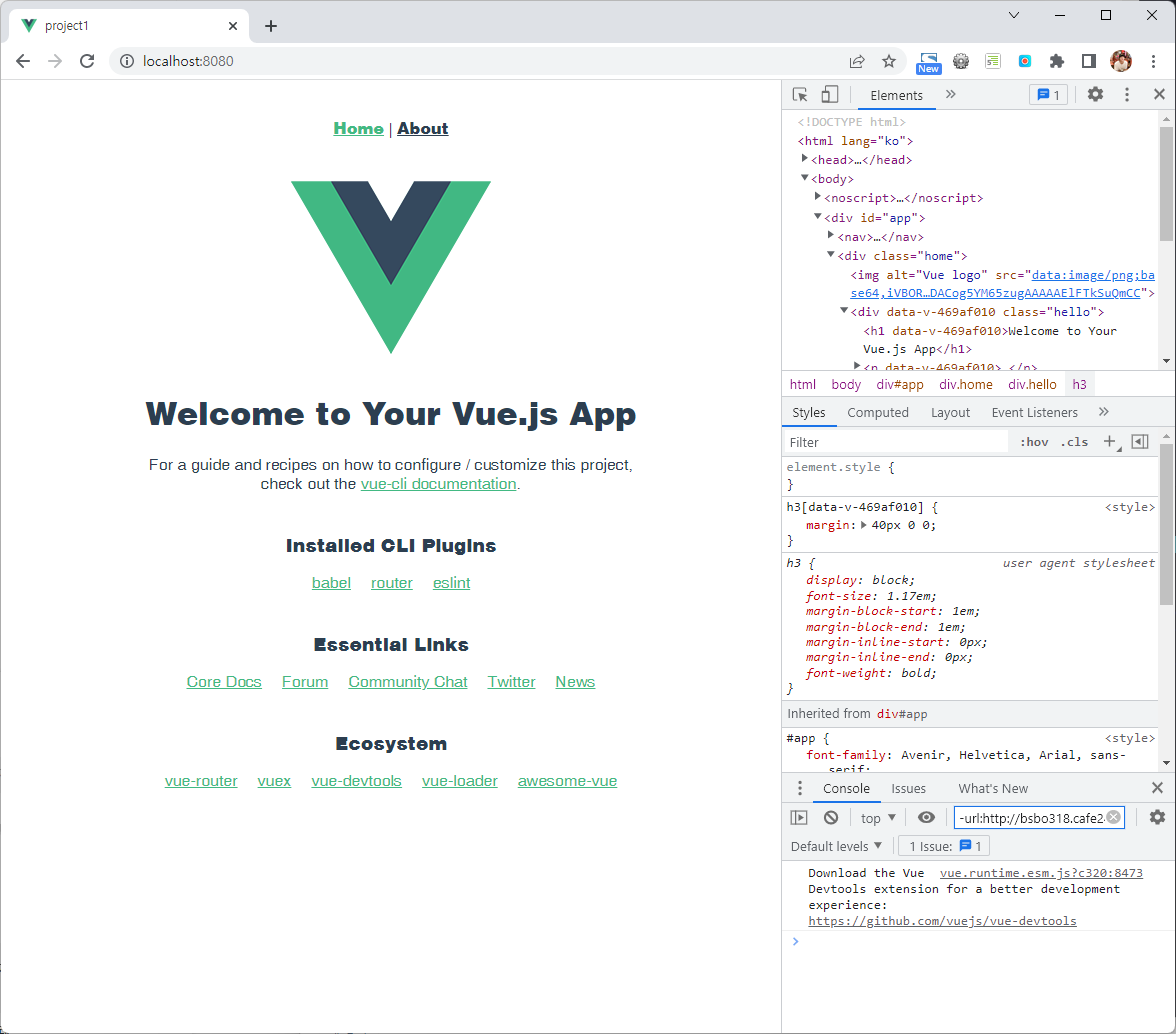Open the top context dropdown
This screenshot has height=1034, width=1176.
(878, 818)
